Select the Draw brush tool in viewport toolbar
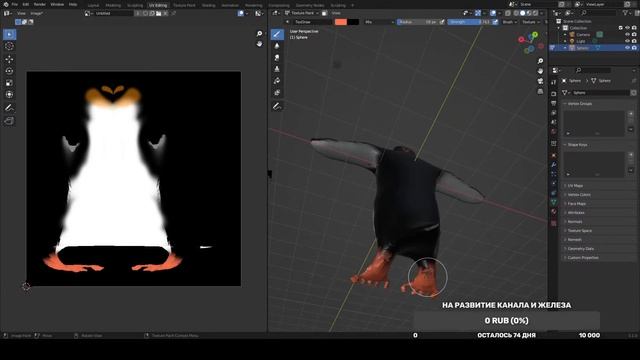The width and height of the screenshot is (640, 360). tap(277, 34)
